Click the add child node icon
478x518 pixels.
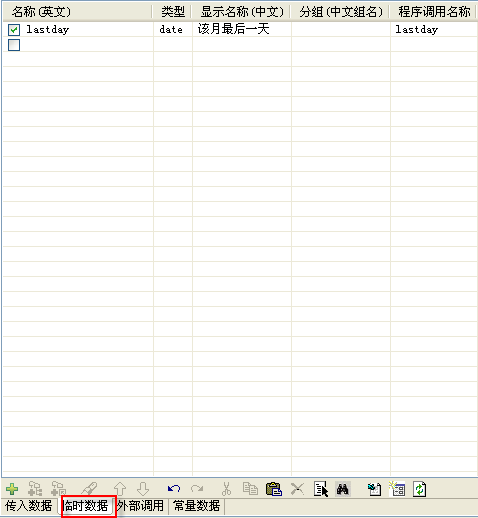pyautogui.click(x=35, y=489)
